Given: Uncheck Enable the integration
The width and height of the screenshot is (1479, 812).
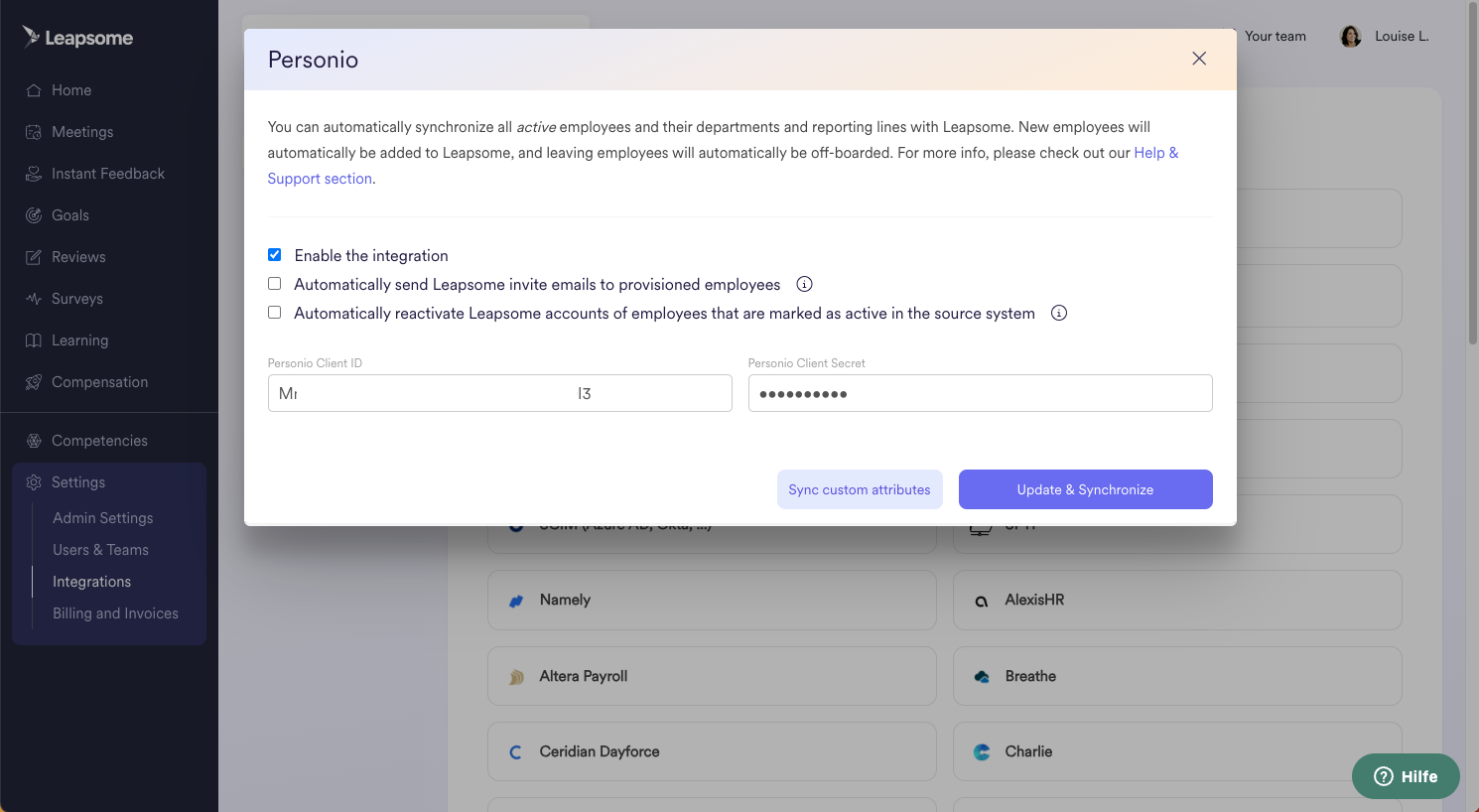Looking at the screenshot, I should [275, 255].
